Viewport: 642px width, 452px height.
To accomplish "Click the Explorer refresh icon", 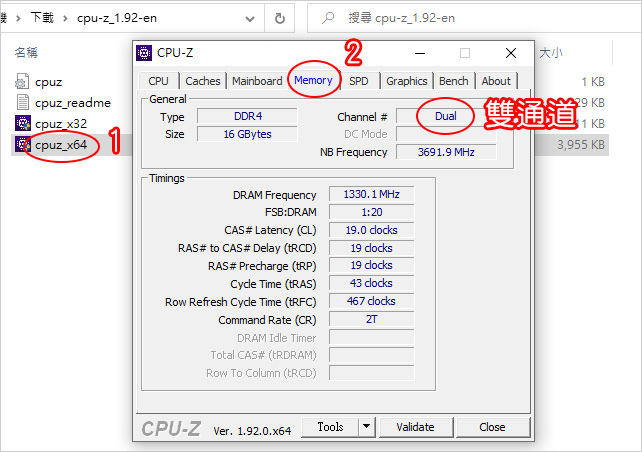I will (x=280, y=18).
